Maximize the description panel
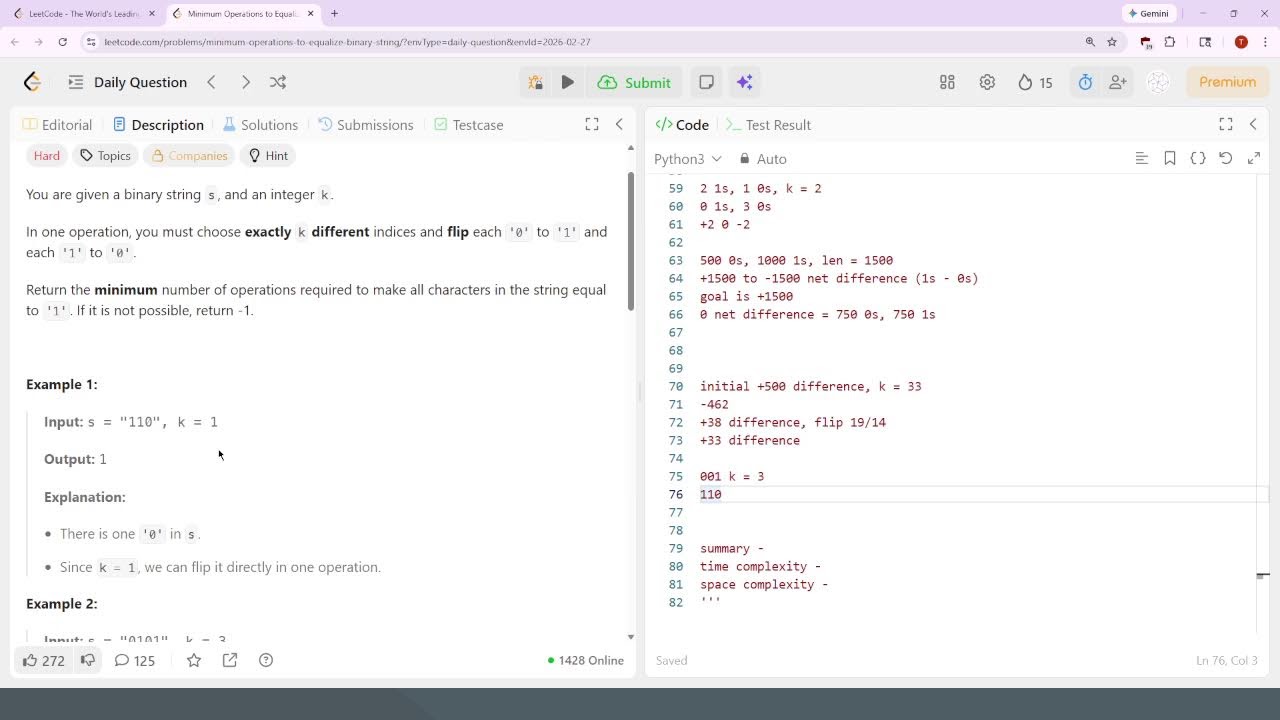This screenshot has height=720, width=1280. [592, 124]
